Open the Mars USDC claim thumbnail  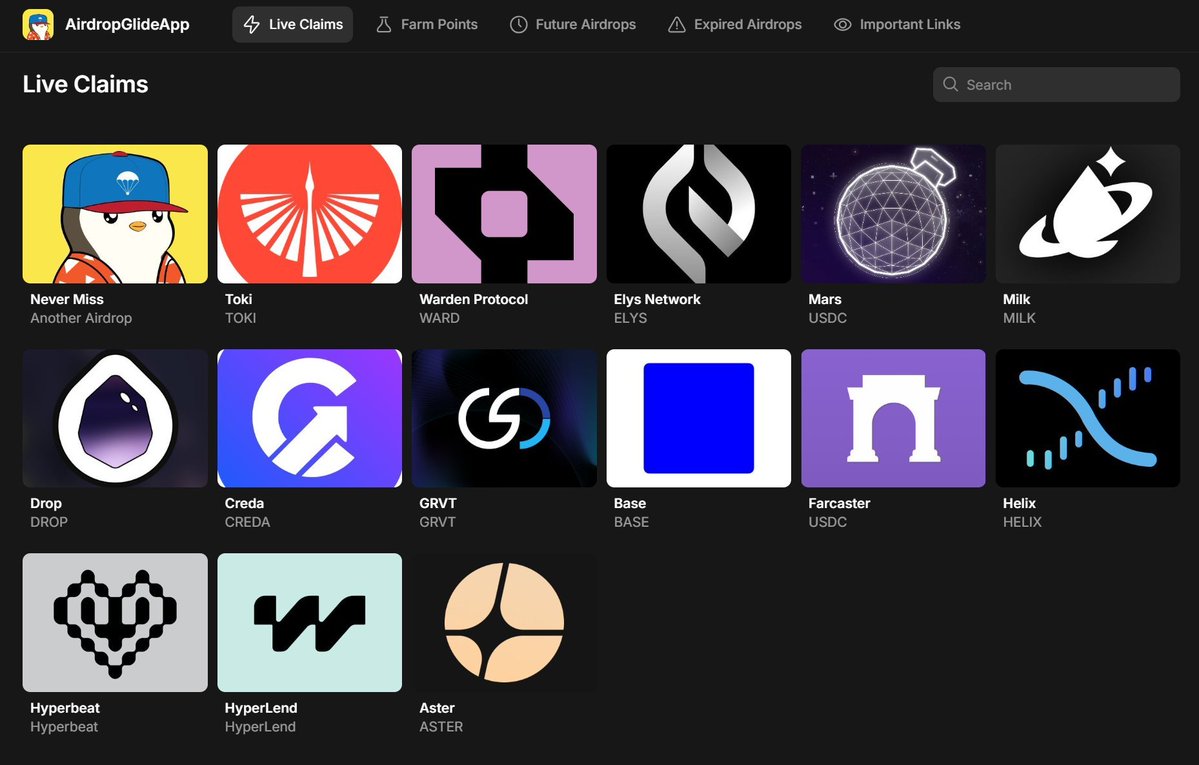click(893, 214)
